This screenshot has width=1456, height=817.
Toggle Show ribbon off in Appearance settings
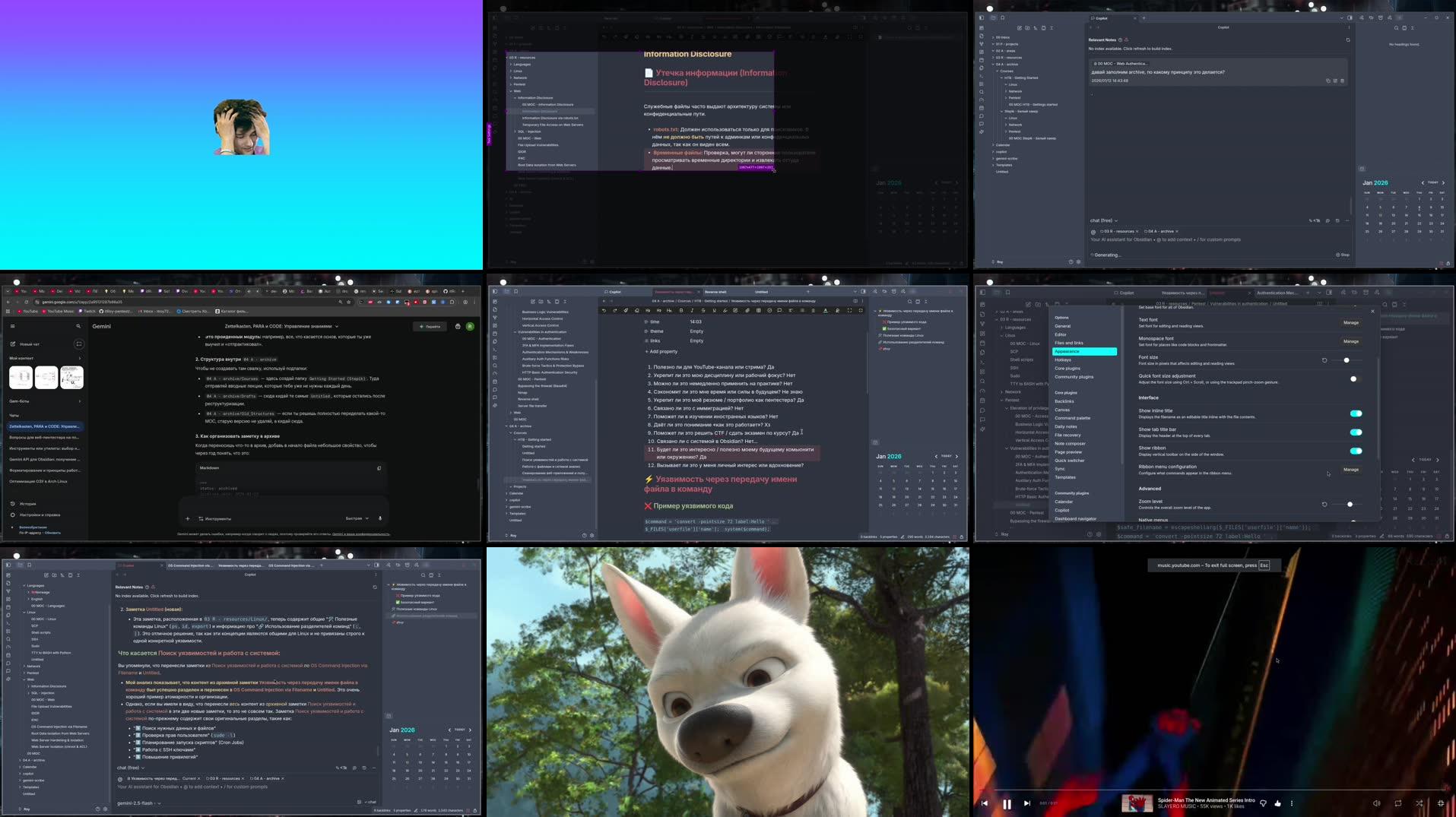[1356, 451]
